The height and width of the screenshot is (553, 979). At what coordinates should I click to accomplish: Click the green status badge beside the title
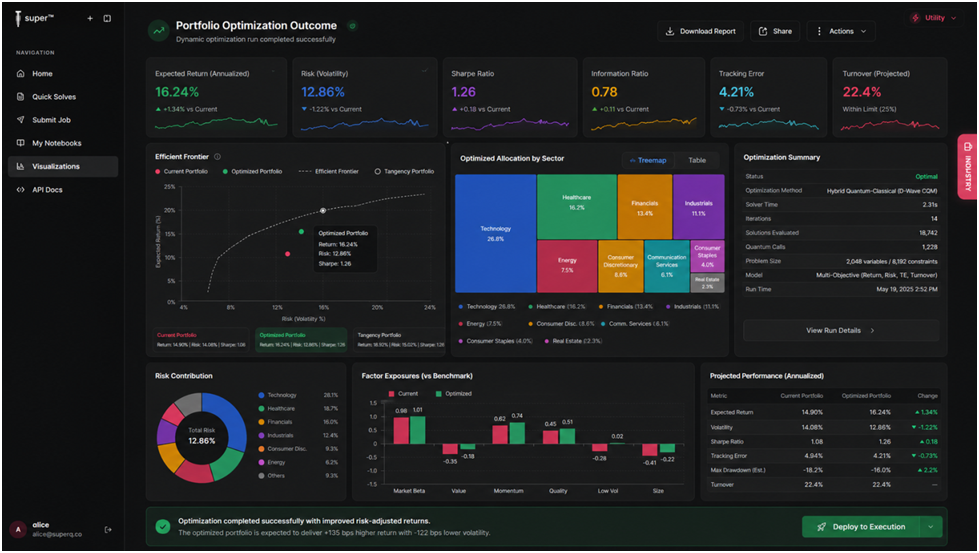353,26
